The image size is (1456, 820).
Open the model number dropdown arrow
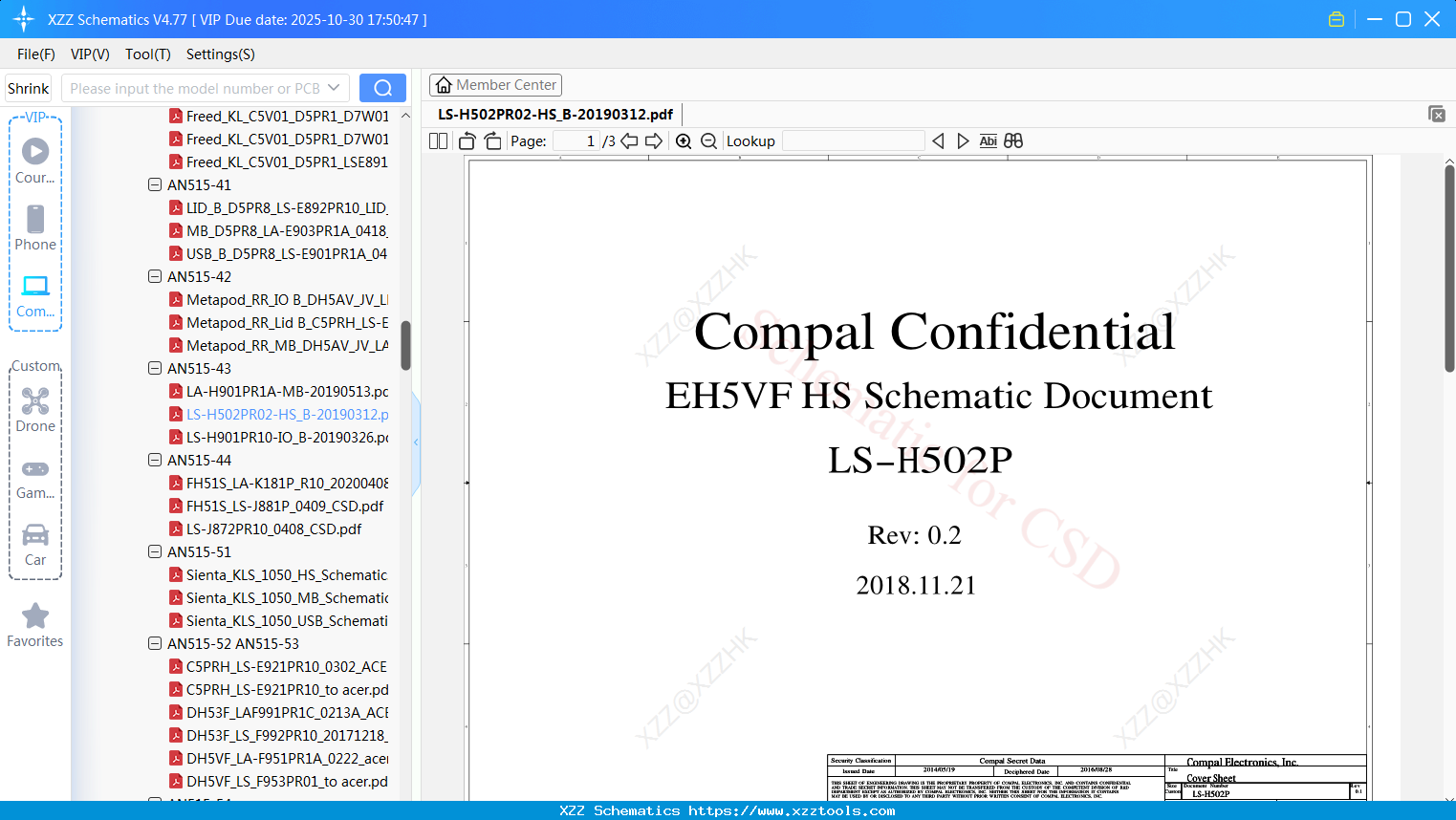pos(334,88)
